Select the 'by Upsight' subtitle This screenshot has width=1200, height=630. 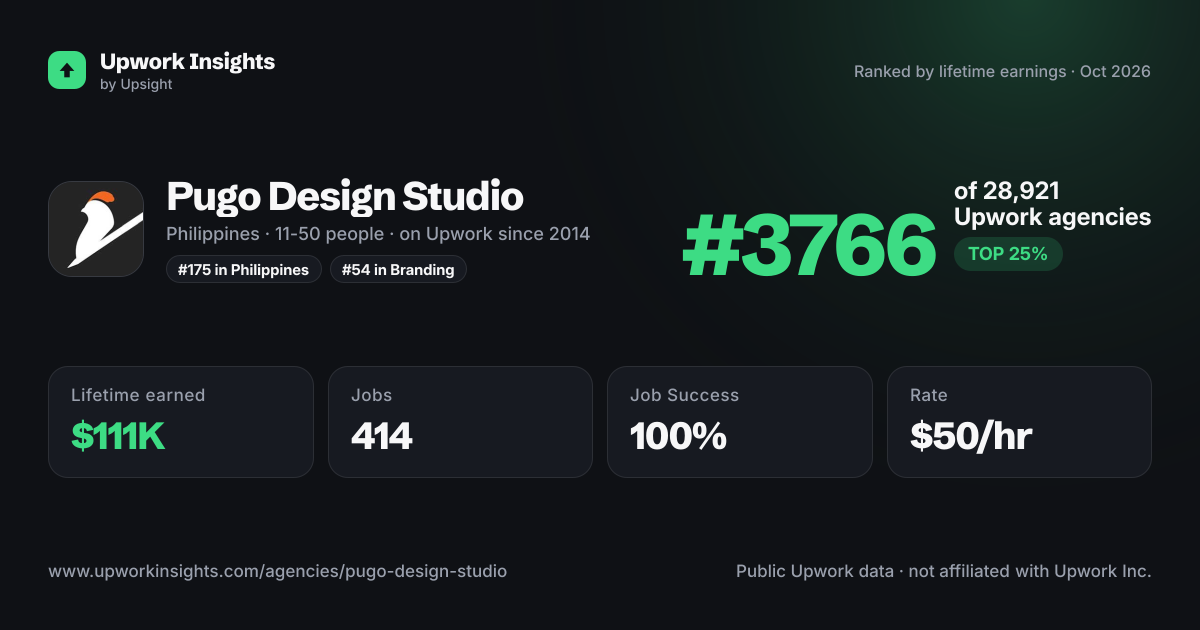[x=136, y=85]
